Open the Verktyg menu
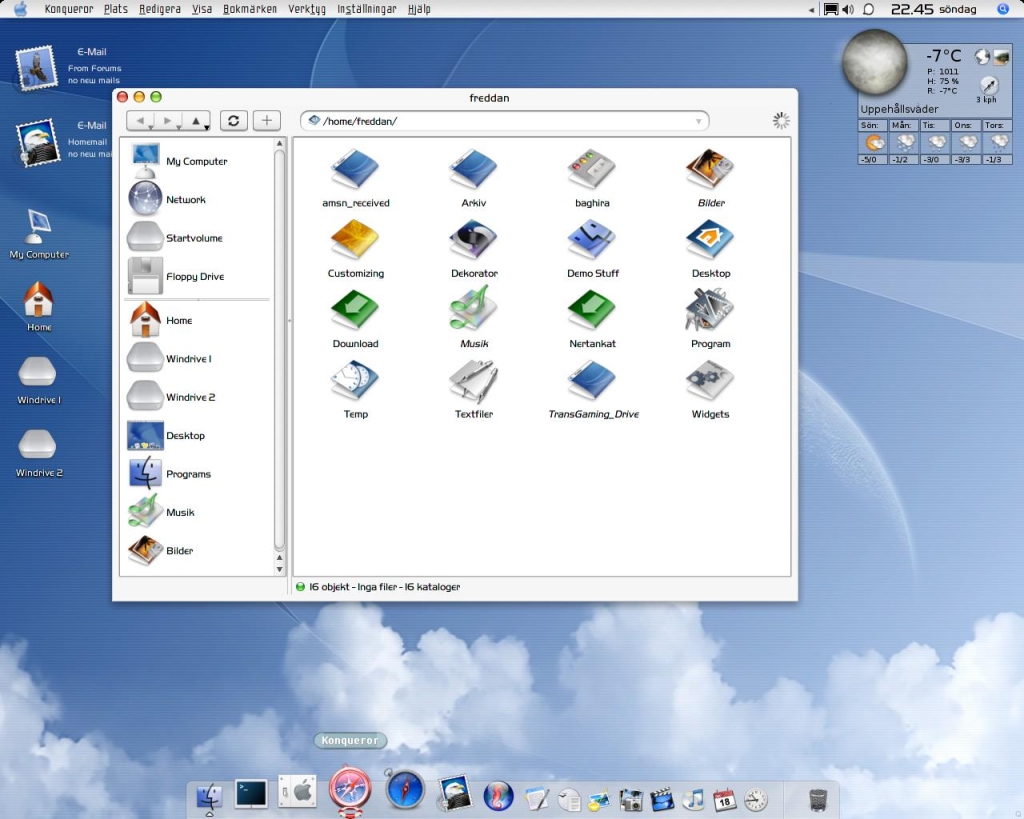The width and height of the screenshot is (1024, 819). (x=307, y=9)
